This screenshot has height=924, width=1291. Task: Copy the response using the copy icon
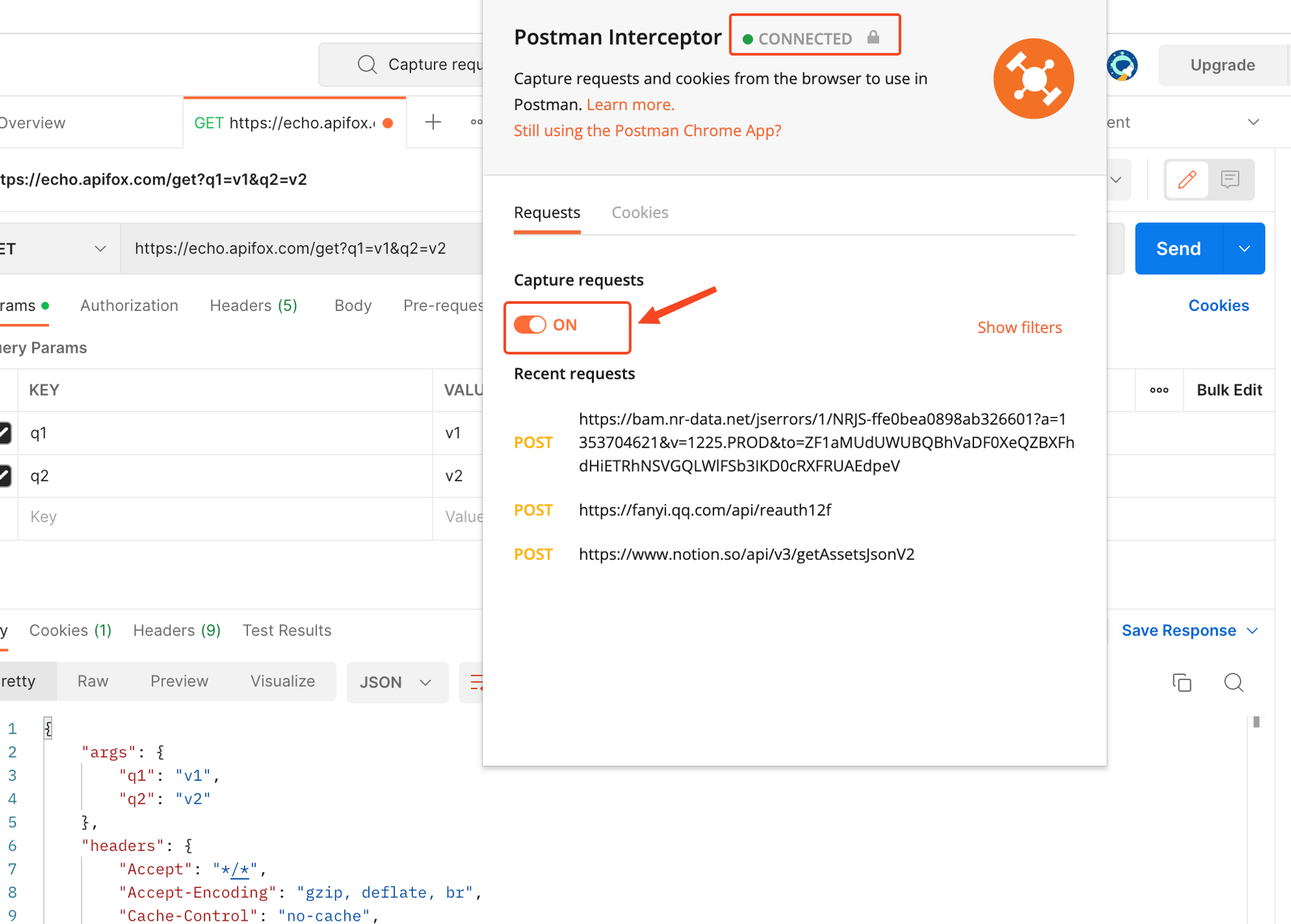(x=1182, y=682)
